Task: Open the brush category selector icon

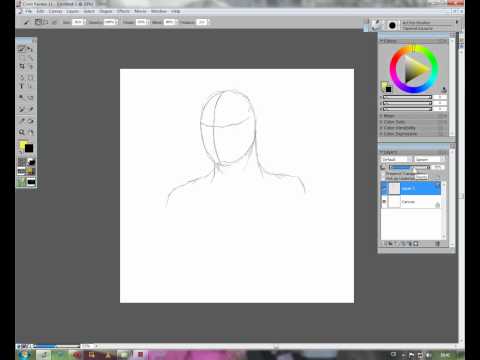Action: pyautogui.click(x=377, y=25)
